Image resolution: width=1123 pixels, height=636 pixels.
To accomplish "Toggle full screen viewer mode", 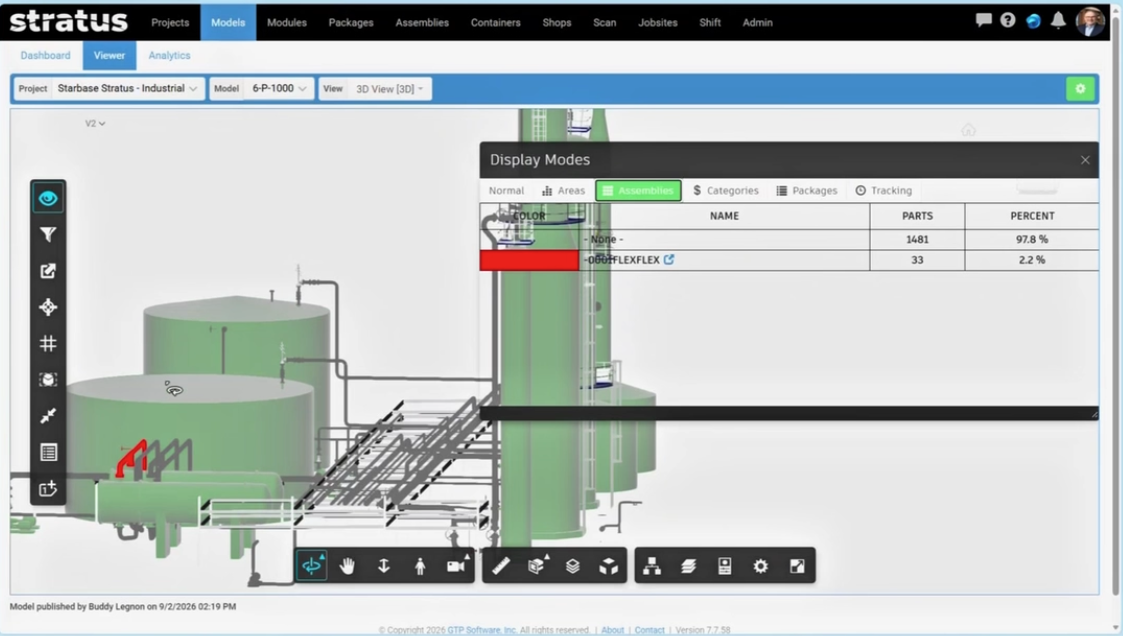I will (x=797, y=566).
